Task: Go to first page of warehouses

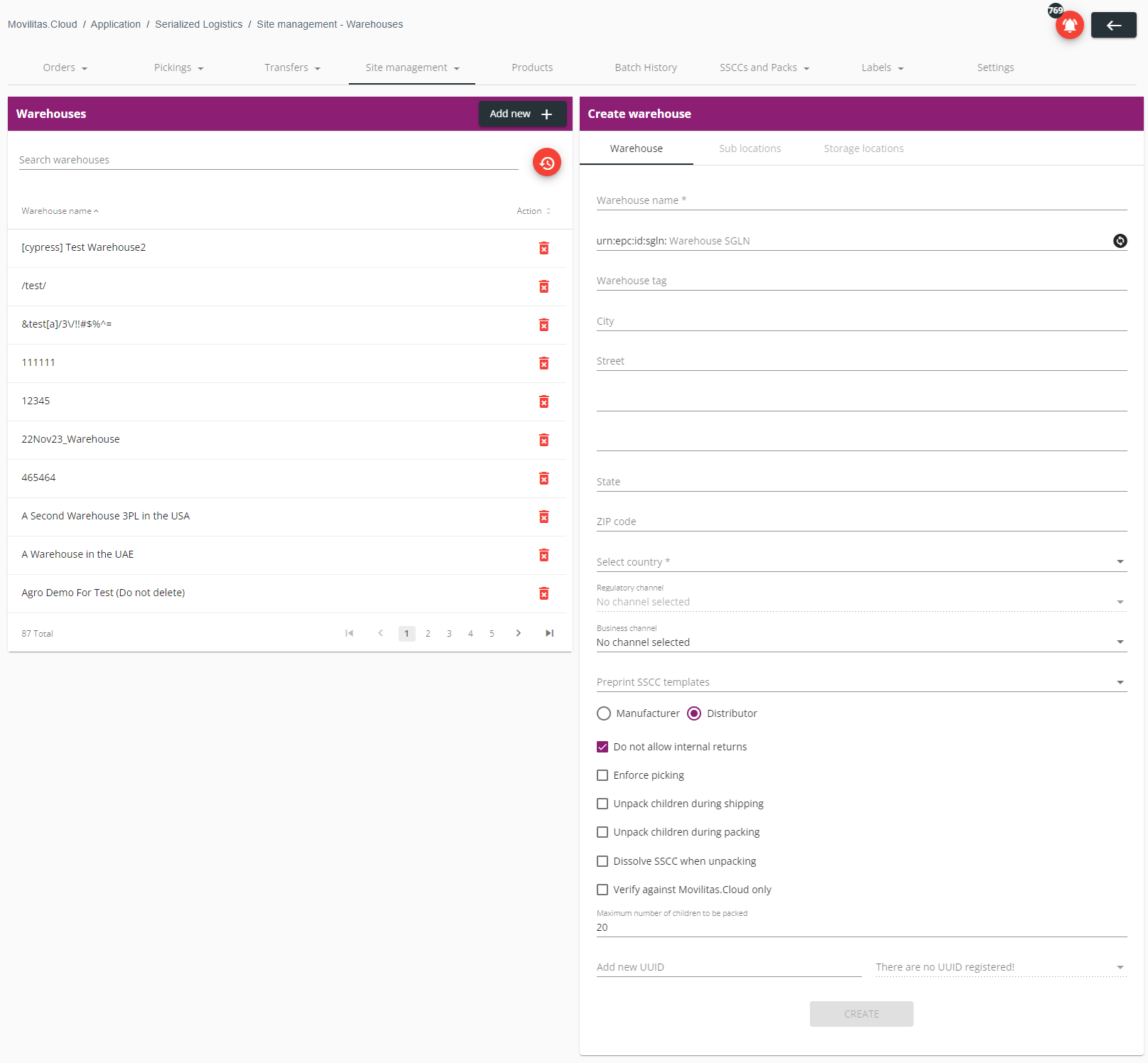Action: click(x=350, y=633)
